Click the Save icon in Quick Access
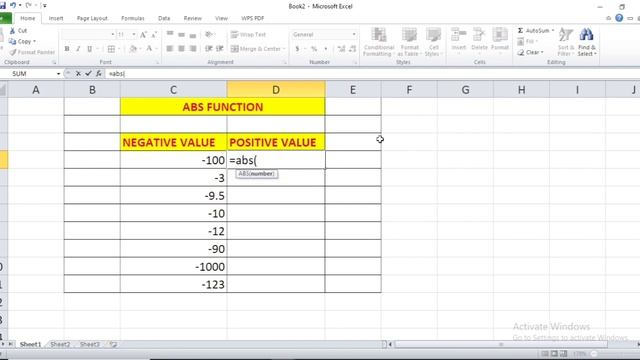 coord(3,6)
